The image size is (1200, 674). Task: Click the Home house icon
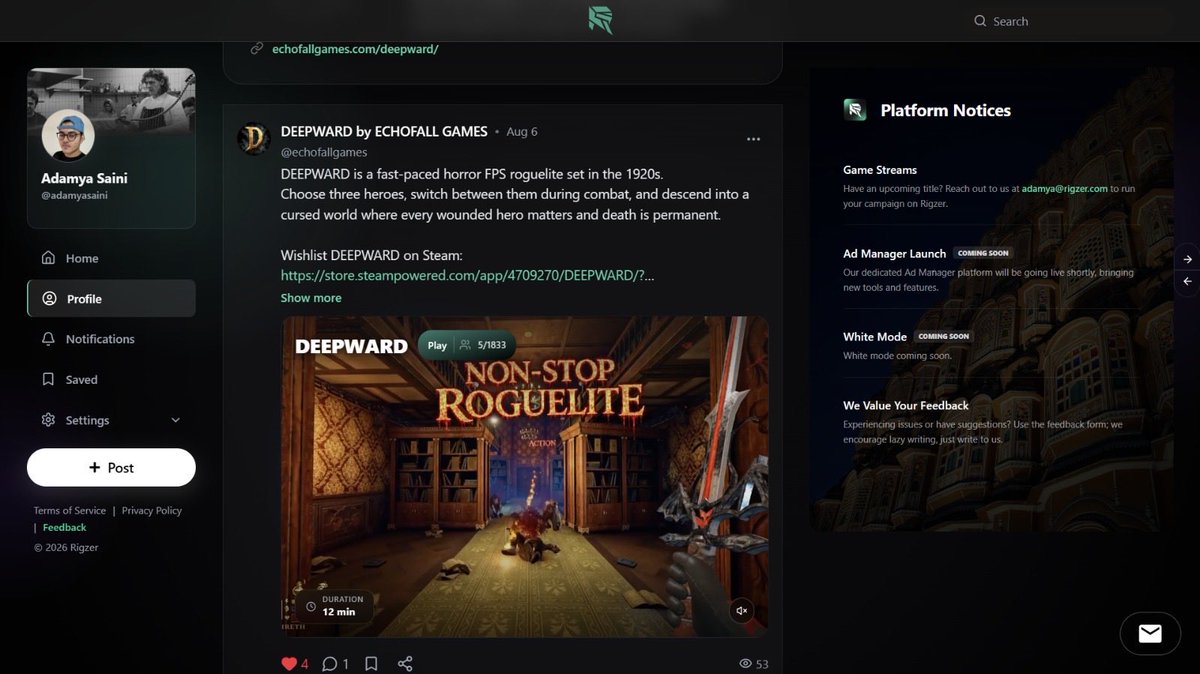[x=48, y=258]
